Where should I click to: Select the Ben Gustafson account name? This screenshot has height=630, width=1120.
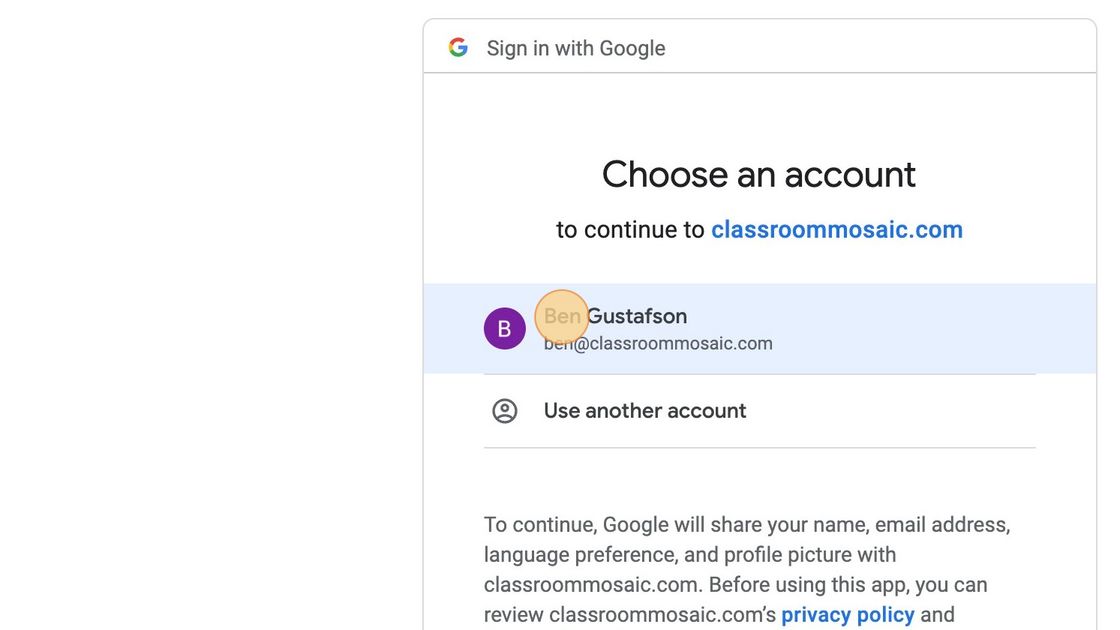[615, 317]
